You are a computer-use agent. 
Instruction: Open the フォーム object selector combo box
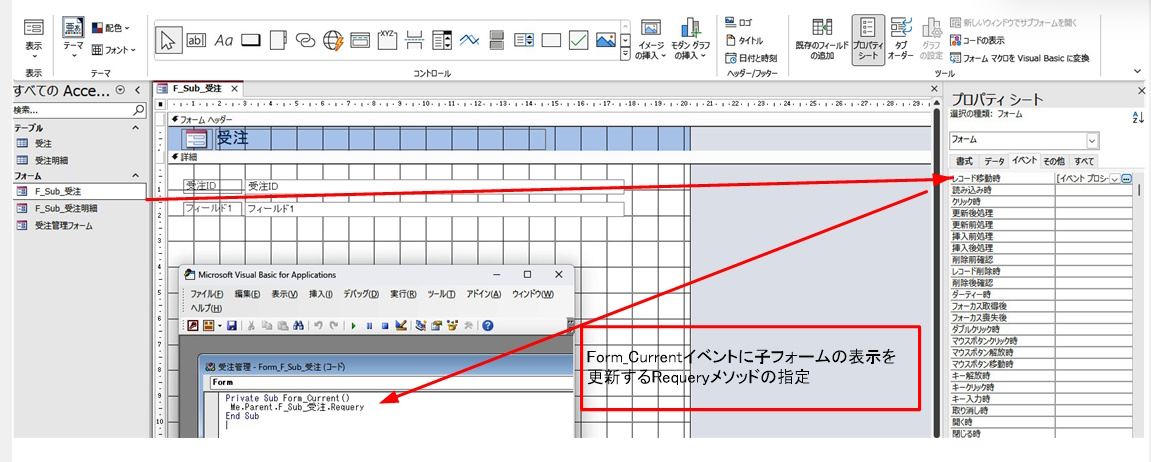(x=1024, y=140)
